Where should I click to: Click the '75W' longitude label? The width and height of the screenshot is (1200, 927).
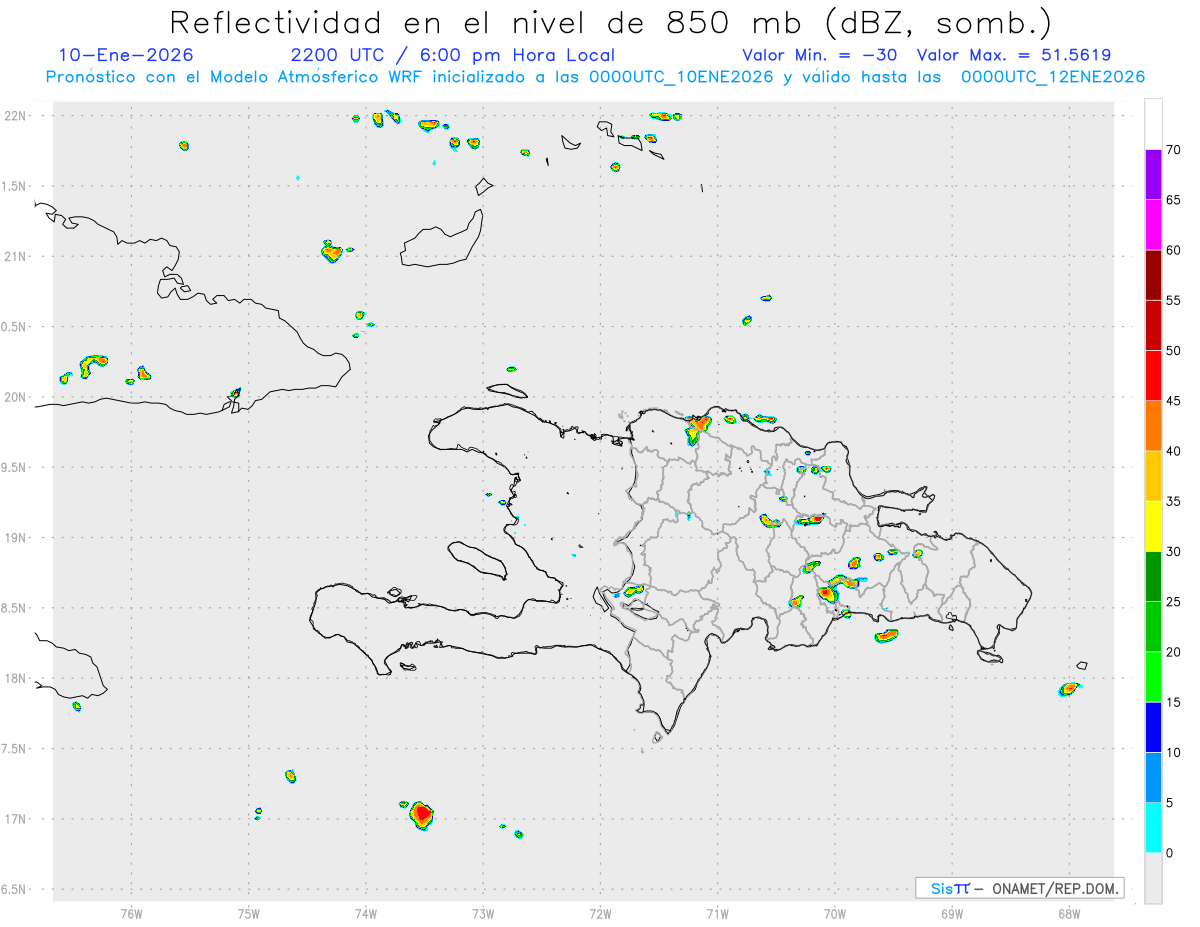point(249,913)
